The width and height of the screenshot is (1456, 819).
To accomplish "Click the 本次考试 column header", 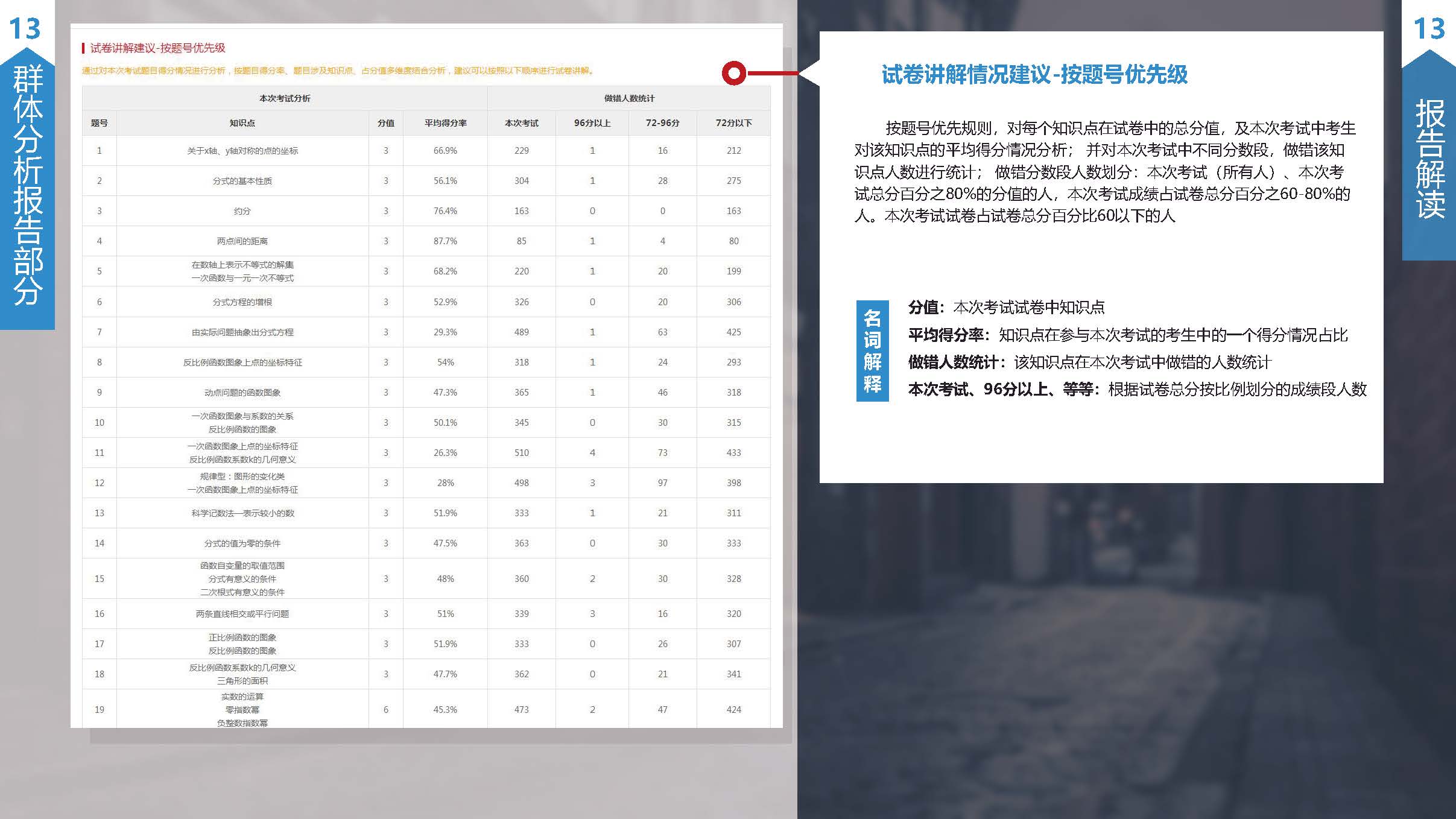I will [522, 123].
